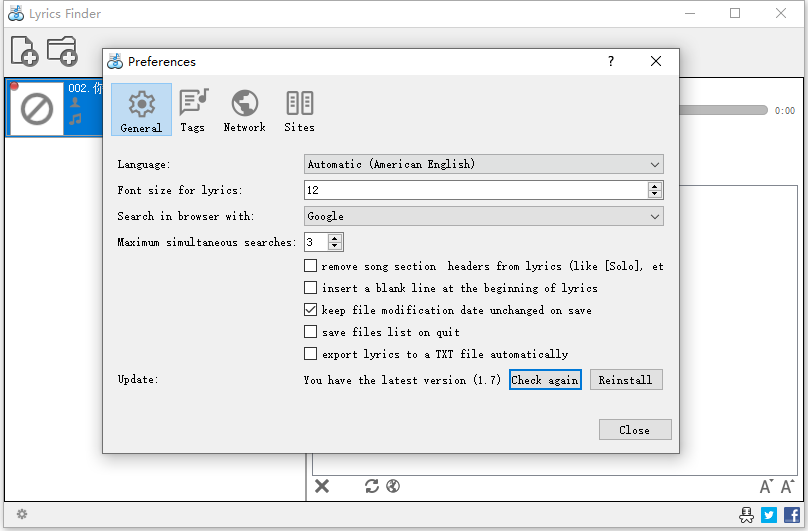Click the add file icon
The width and height of the screenshot is (808, 531).
24,50
